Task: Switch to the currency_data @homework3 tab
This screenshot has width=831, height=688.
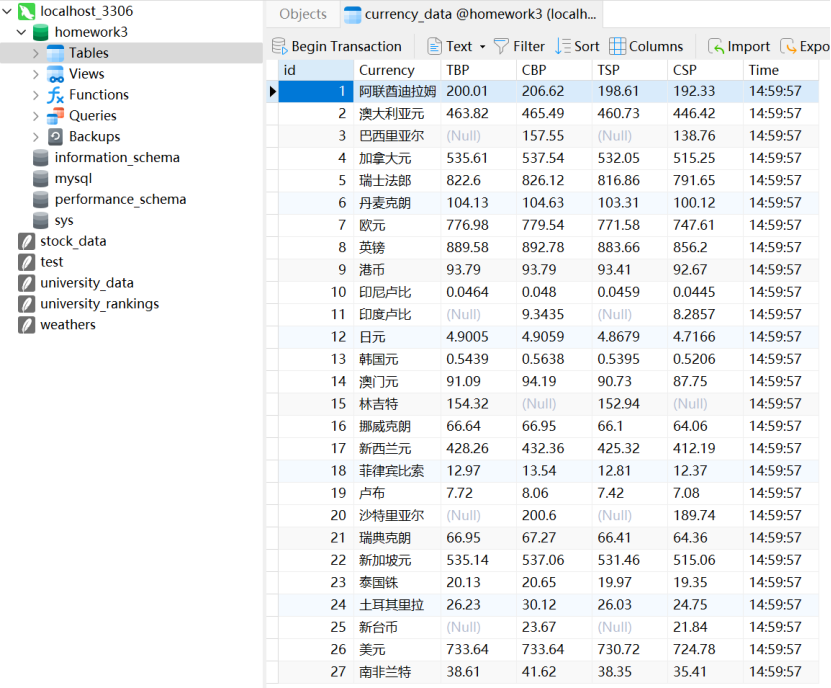Action: point(471,14)
